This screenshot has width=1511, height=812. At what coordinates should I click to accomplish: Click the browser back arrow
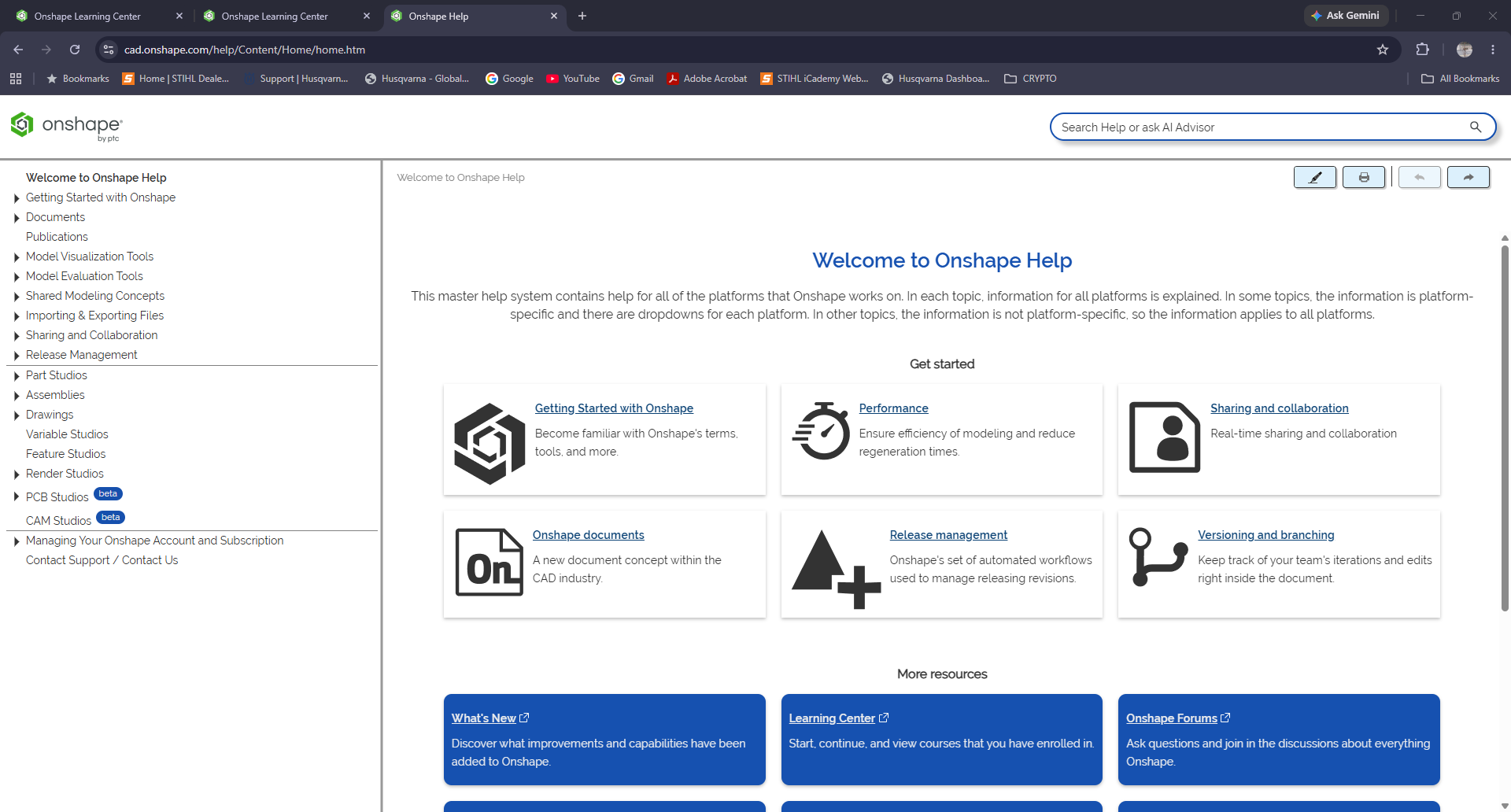18,50
